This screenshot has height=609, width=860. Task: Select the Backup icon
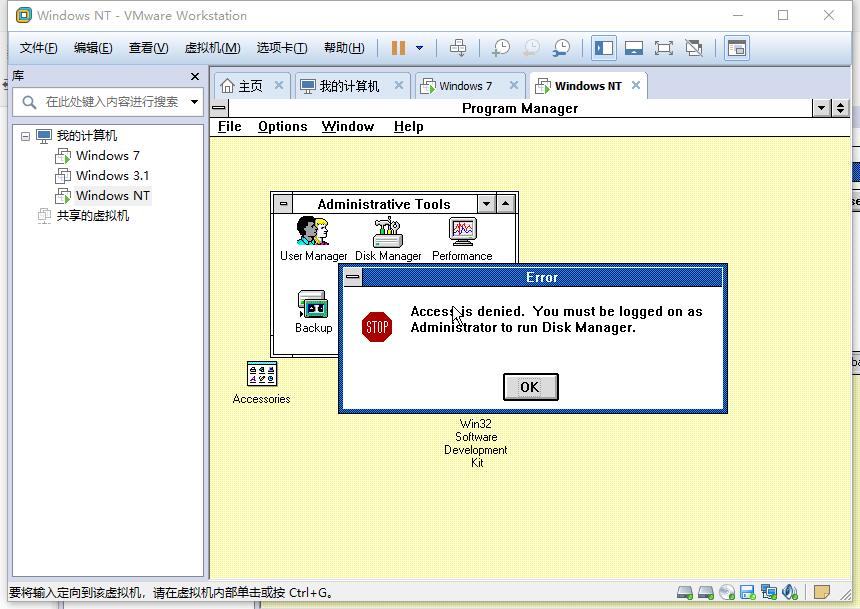click(x=313, y=312)
